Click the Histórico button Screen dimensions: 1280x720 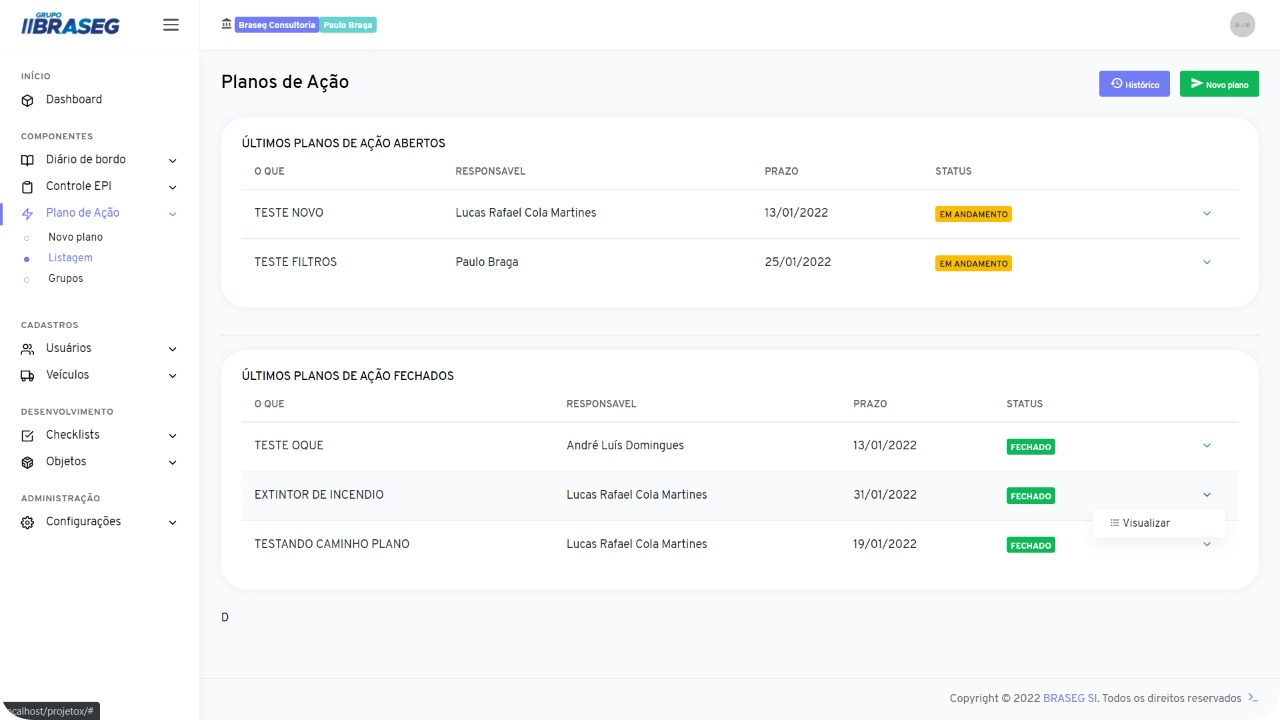coord(1134,84)
